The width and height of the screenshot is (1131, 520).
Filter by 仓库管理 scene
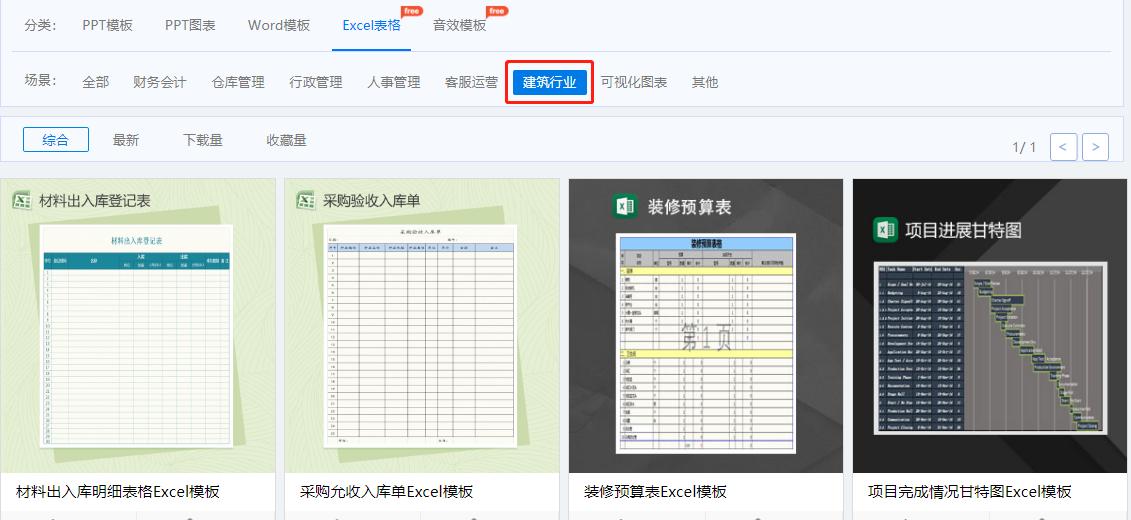[238, 82]
